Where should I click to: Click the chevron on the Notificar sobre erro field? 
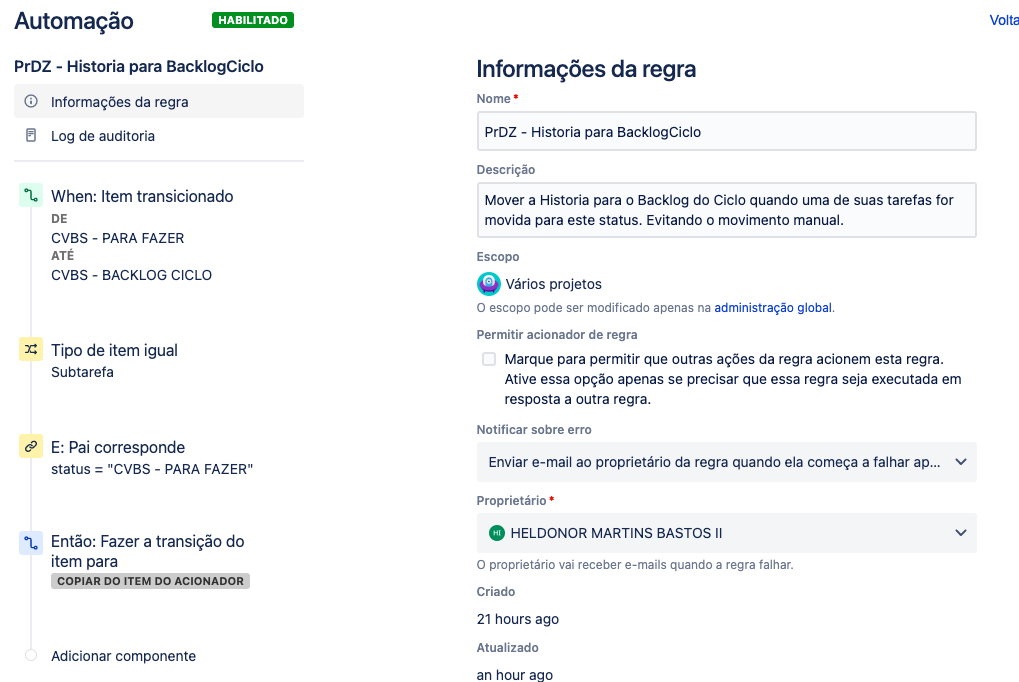coord(961,462)
